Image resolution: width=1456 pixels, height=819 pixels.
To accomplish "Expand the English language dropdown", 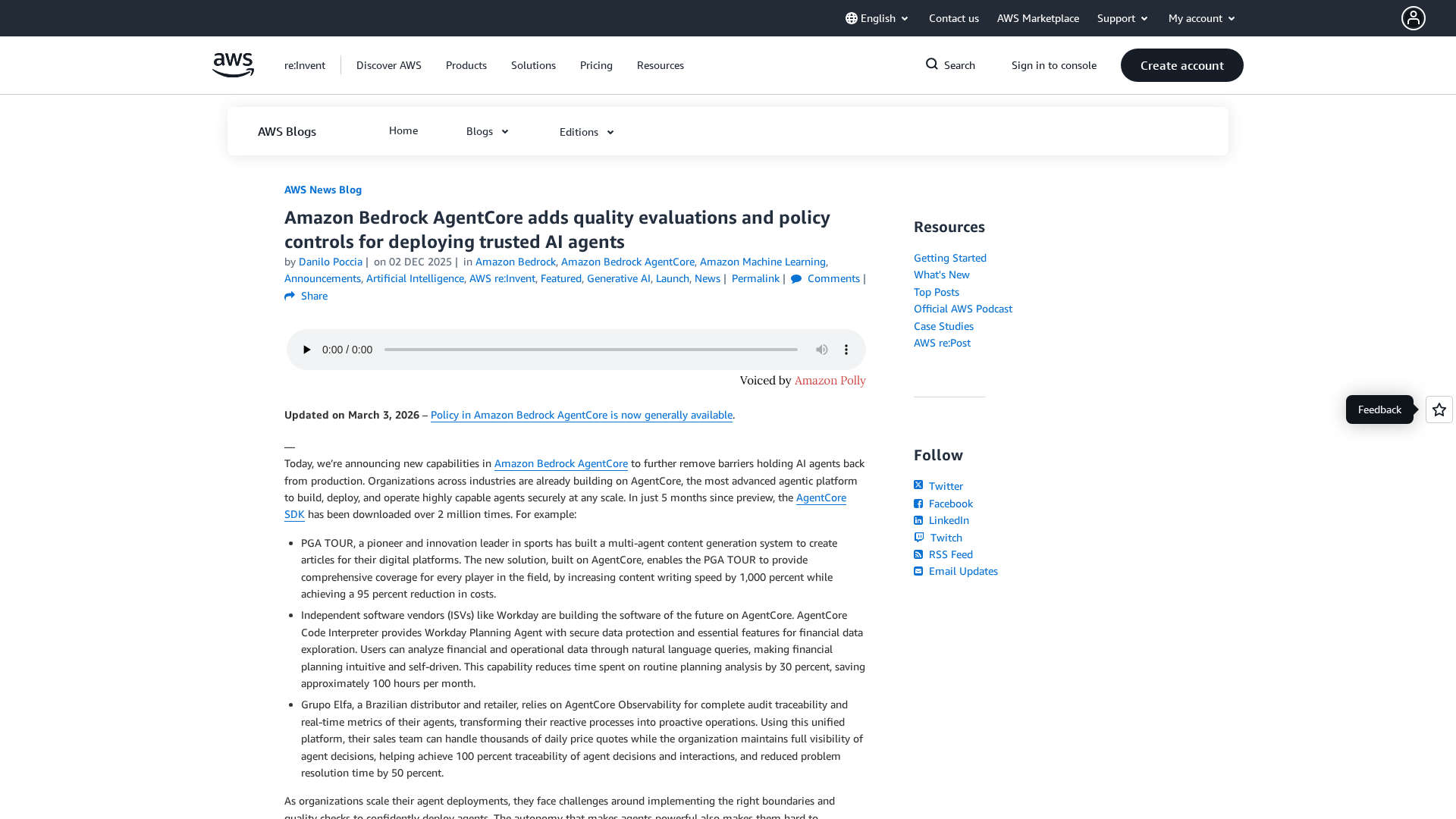I will click(877, 18).
